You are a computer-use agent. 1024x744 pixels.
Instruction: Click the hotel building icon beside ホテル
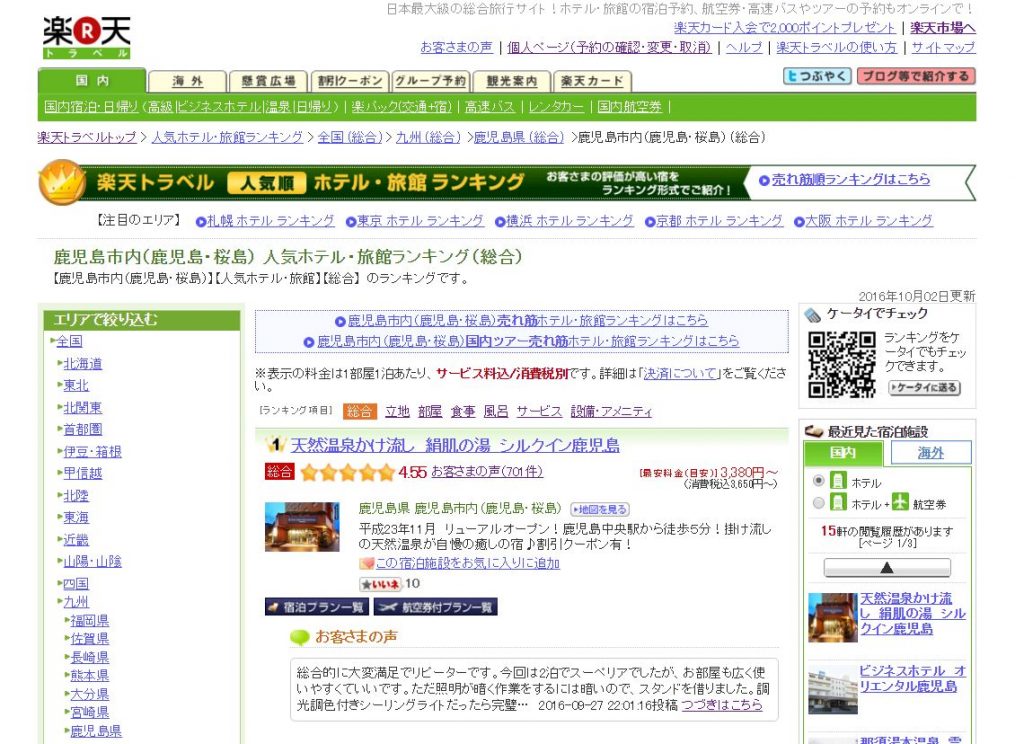click(838, 481)
